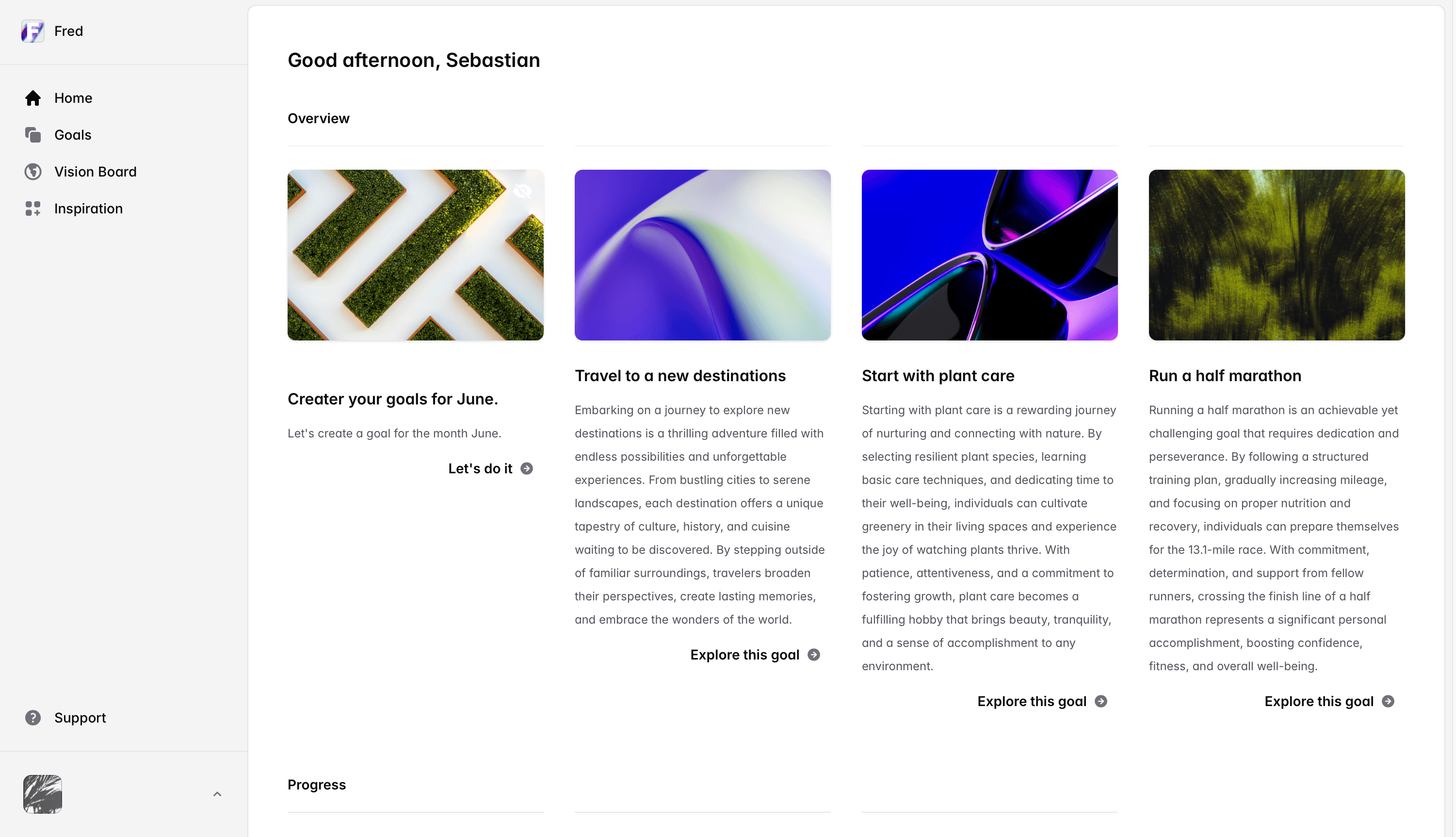Click the Inspiration grid-plus icon
The height and width of the screenshot is (837, 1456).
coord(33,209)
